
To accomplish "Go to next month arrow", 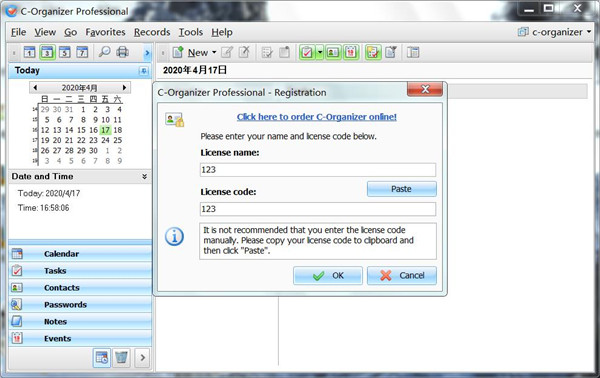I will point(124,88).
